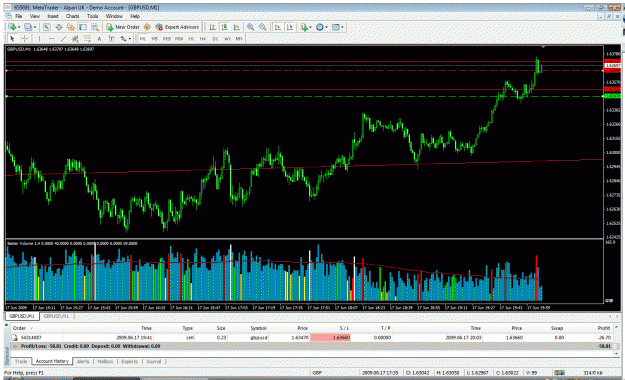The height and width of the screenshot is (380, 625).
Task: Select the Fibonacci Retracement tool
Action: (x=87, y=39)
